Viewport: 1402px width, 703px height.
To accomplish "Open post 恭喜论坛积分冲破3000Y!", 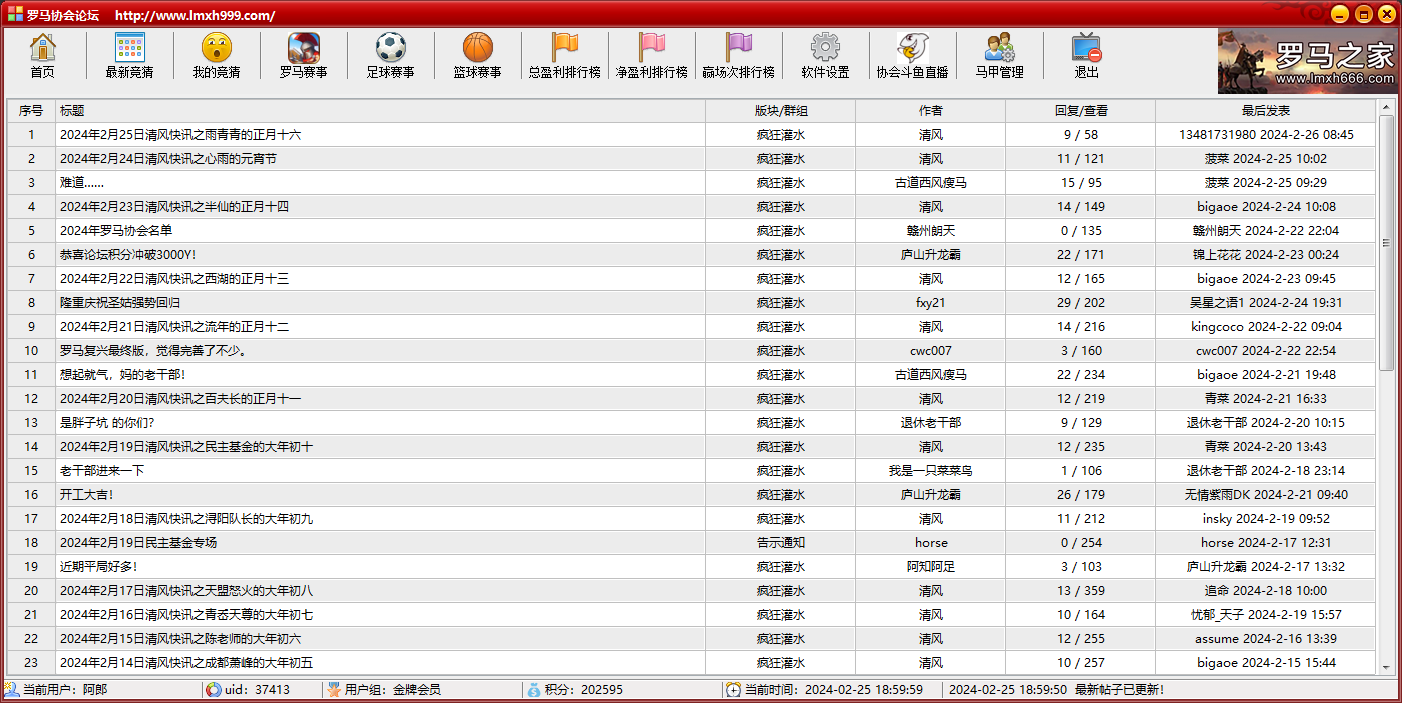I will (x=128, y=255).
